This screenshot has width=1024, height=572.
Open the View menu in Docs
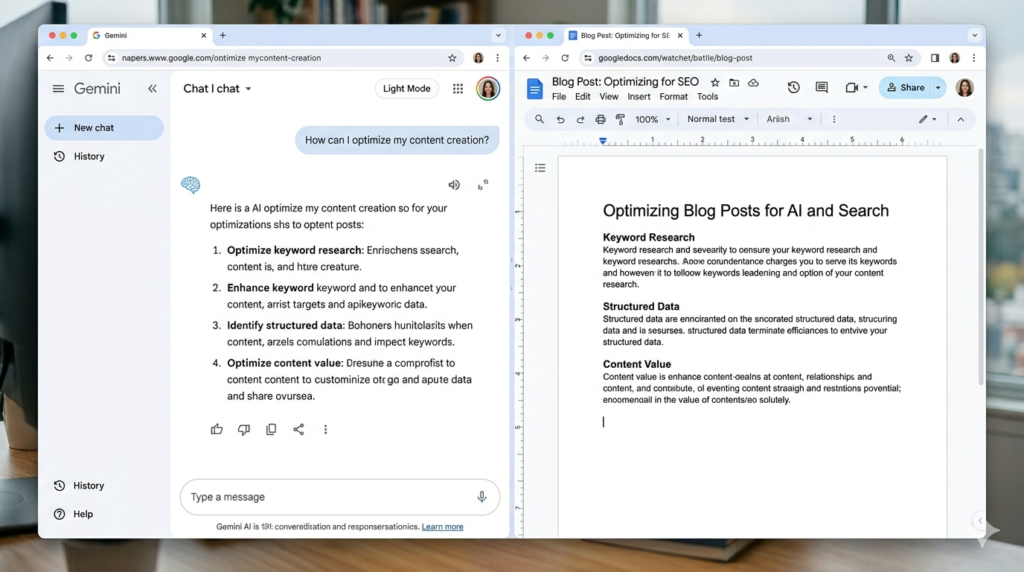[609, 97]
